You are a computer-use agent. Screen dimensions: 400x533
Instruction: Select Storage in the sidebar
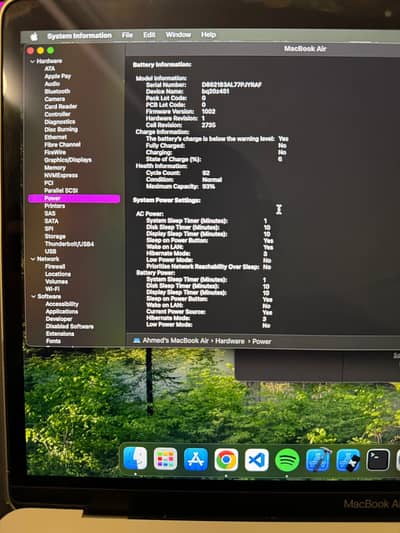pos(55,236)
